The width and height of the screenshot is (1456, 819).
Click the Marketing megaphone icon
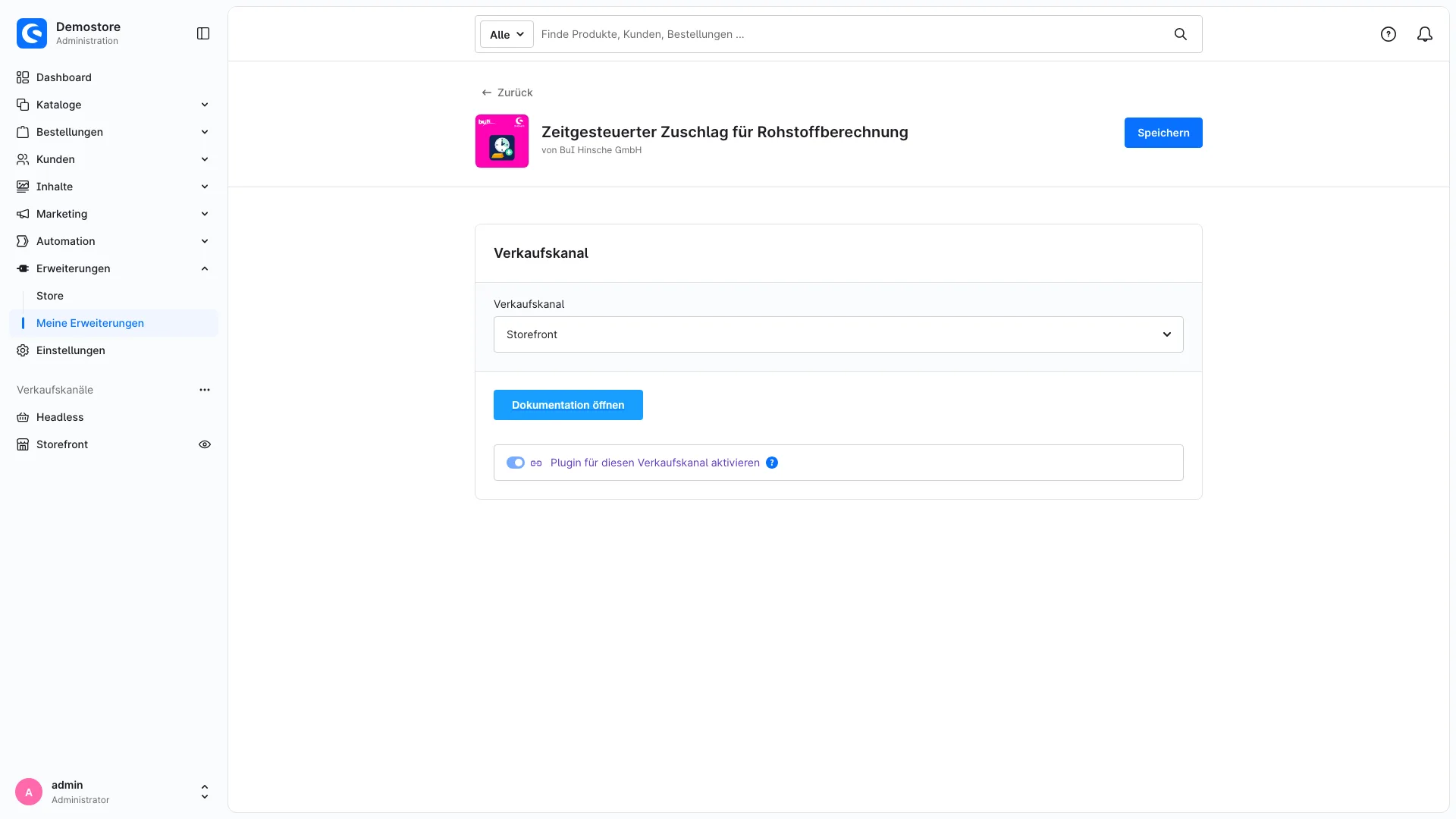(23, 214)
